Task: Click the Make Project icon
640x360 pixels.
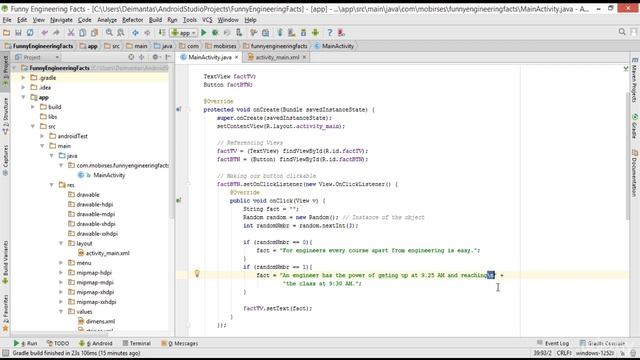Action: pos(162,33)
